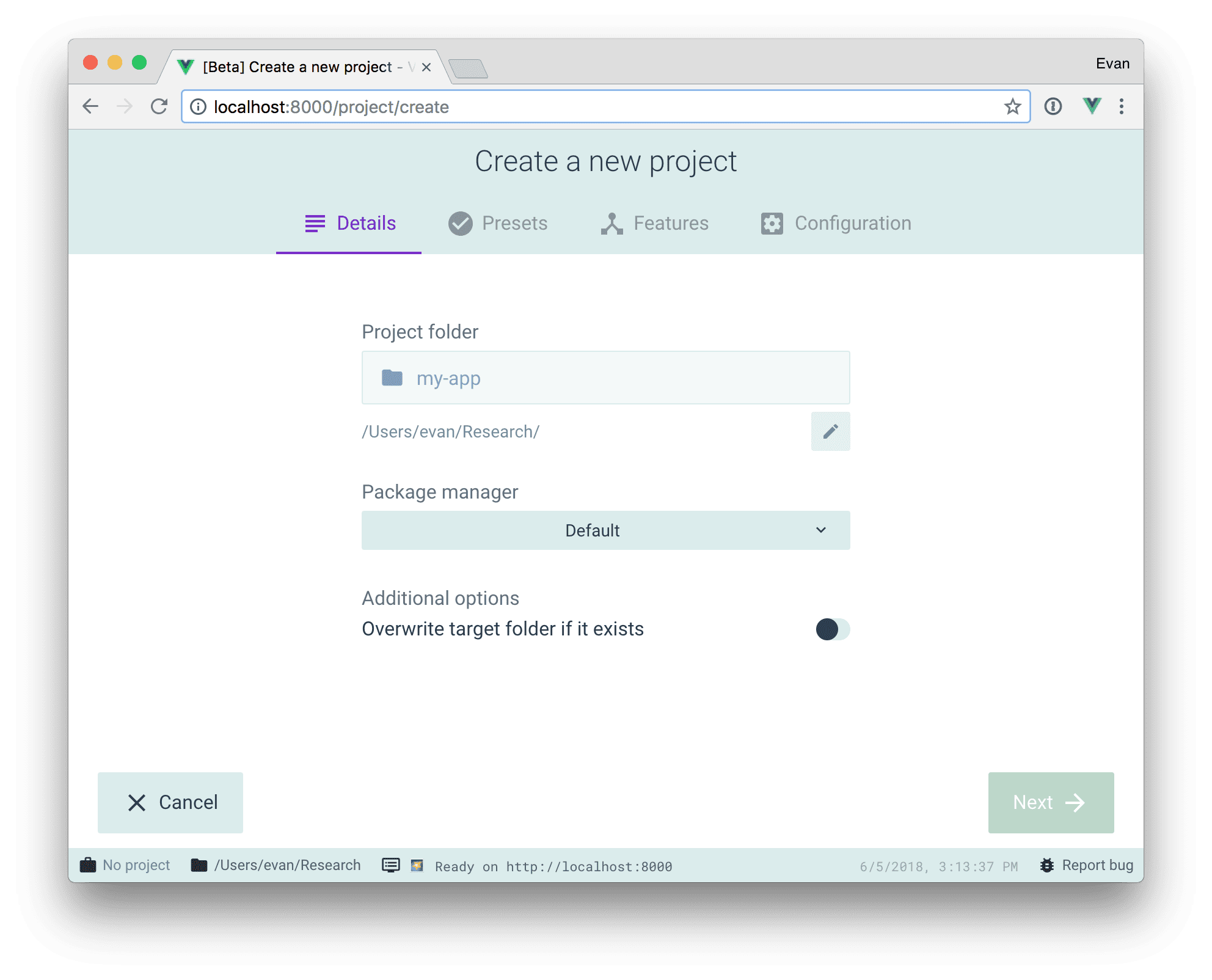Viewport: 1212px width, 980px height.
Task: Toggle overwrite target folder switch
Action: click(831, 628)
